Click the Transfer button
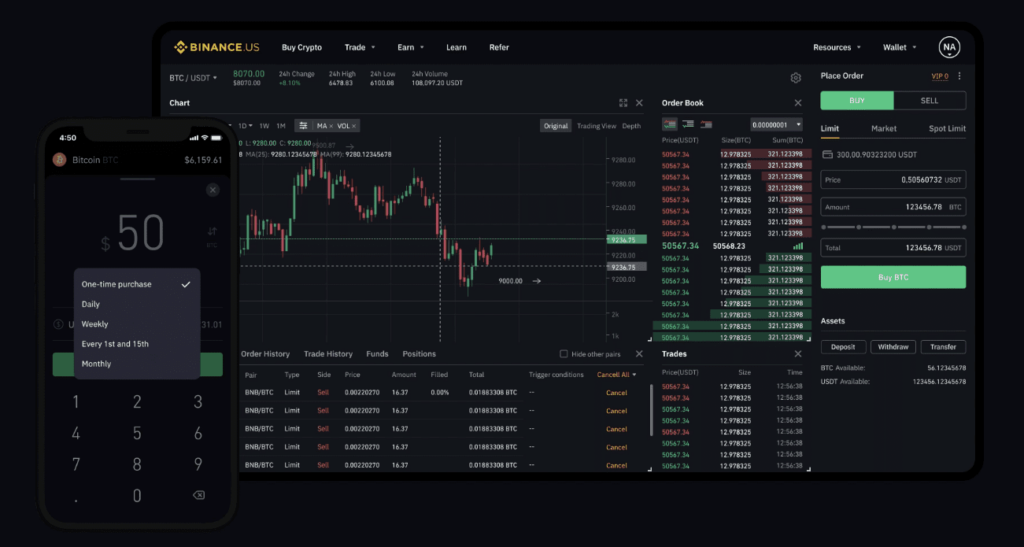 [x=943, y=347]
